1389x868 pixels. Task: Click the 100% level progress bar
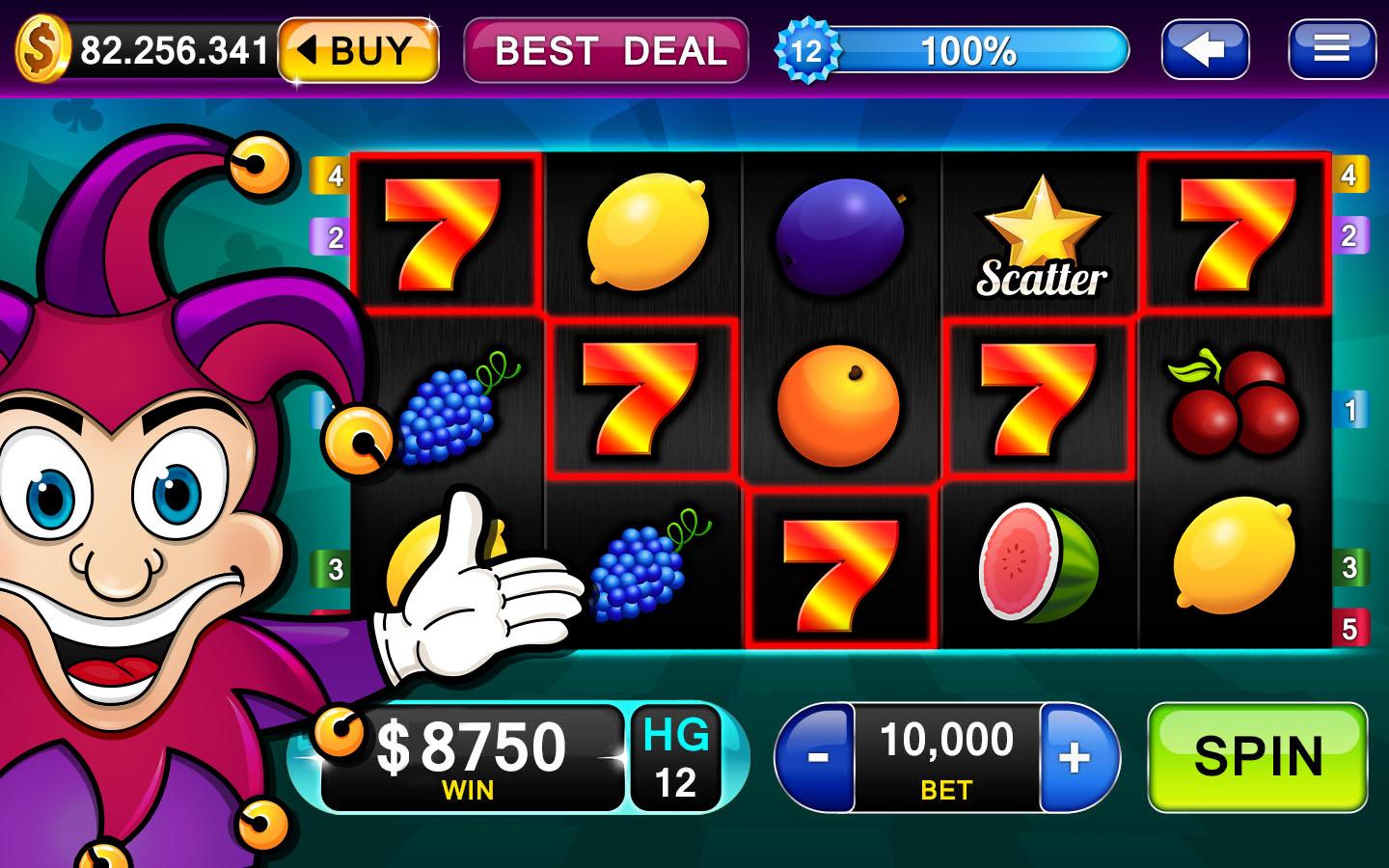coord(969,50)
